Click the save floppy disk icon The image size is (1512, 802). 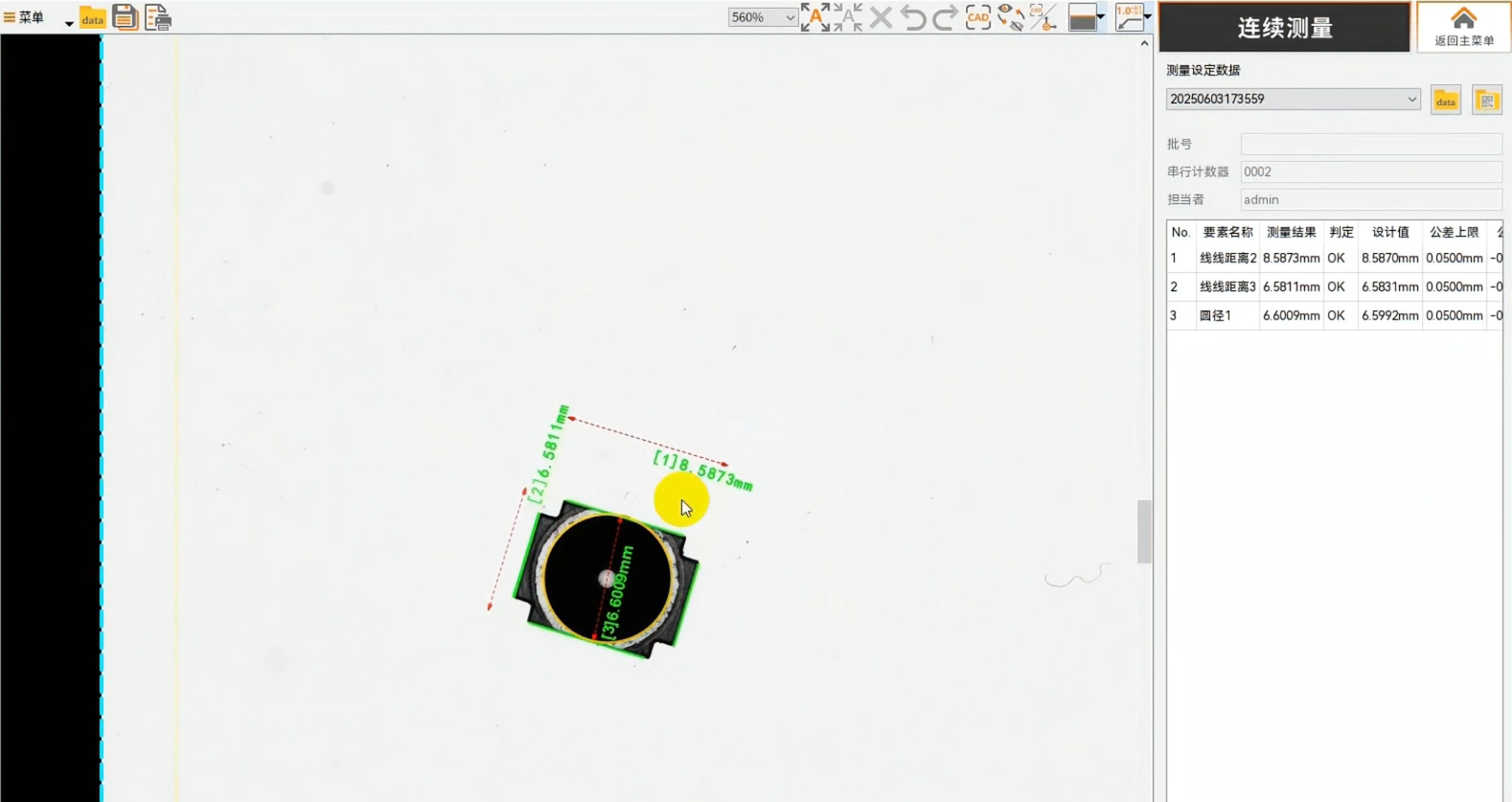pyautogui.click(x=125, y=17)
